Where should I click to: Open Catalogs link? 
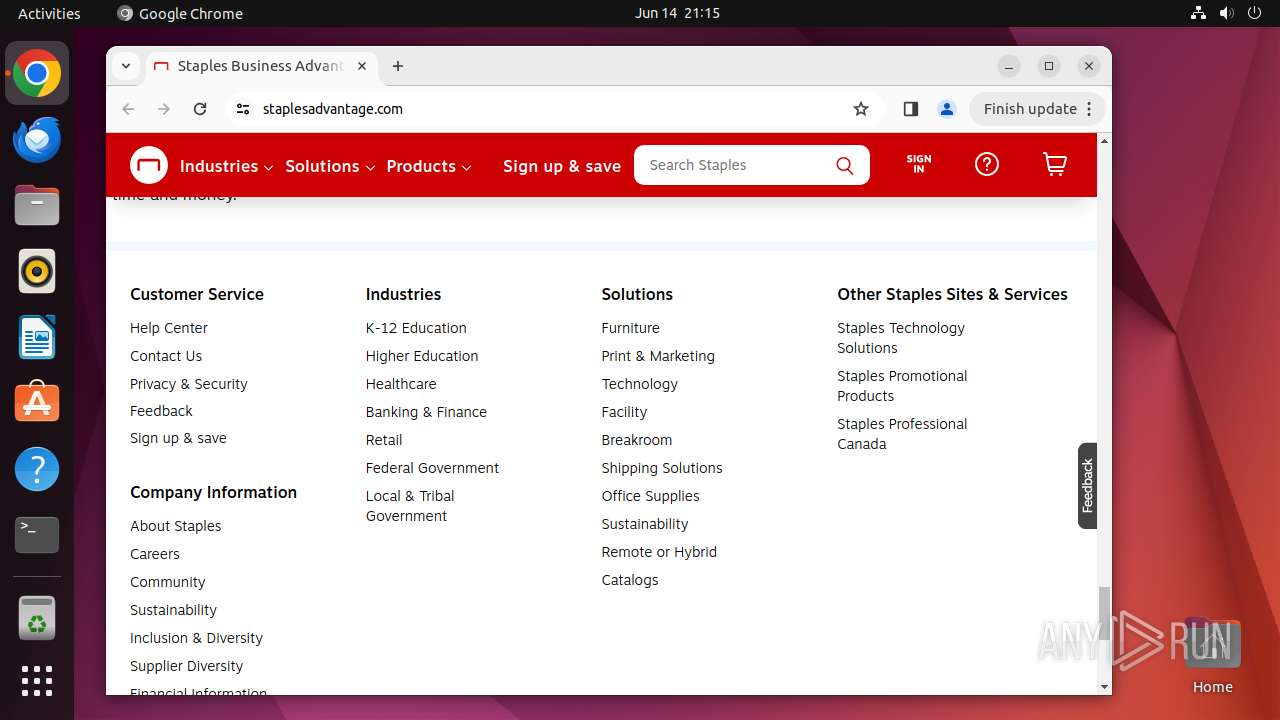coord(630,580)
